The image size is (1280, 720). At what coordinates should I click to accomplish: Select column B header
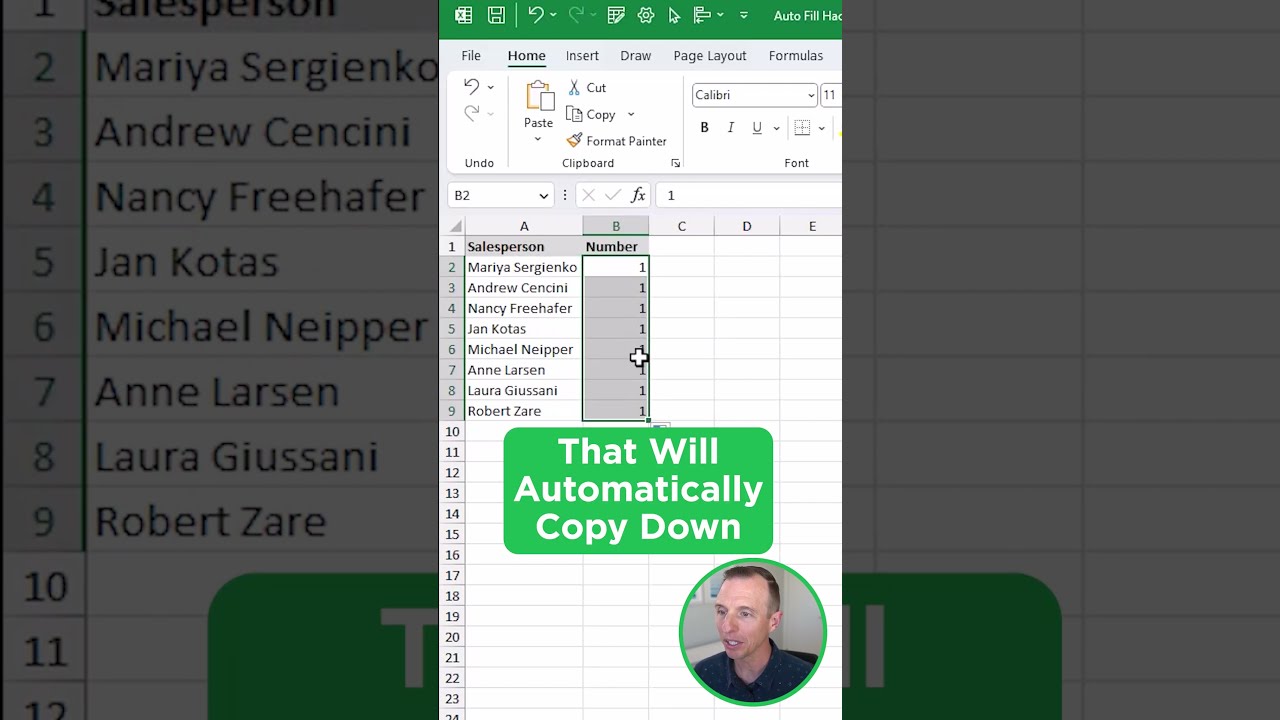(616, 226)
